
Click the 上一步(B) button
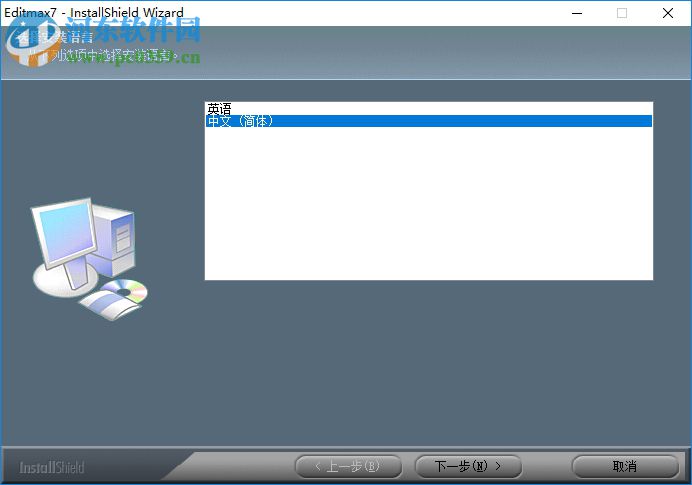point(348,466)
